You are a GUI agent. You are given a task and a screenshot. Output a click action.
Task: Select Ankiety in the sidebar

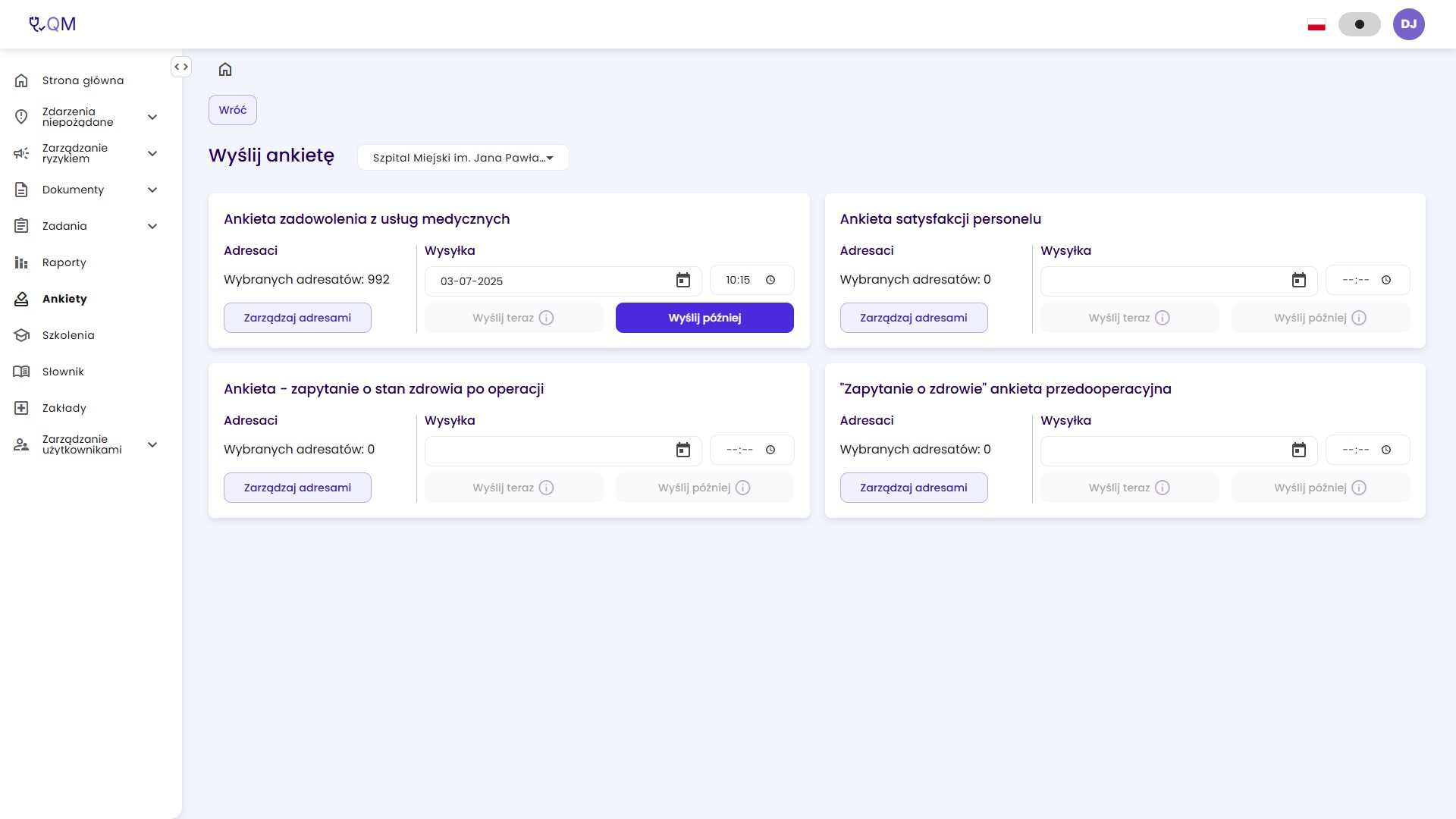point(64,299)
